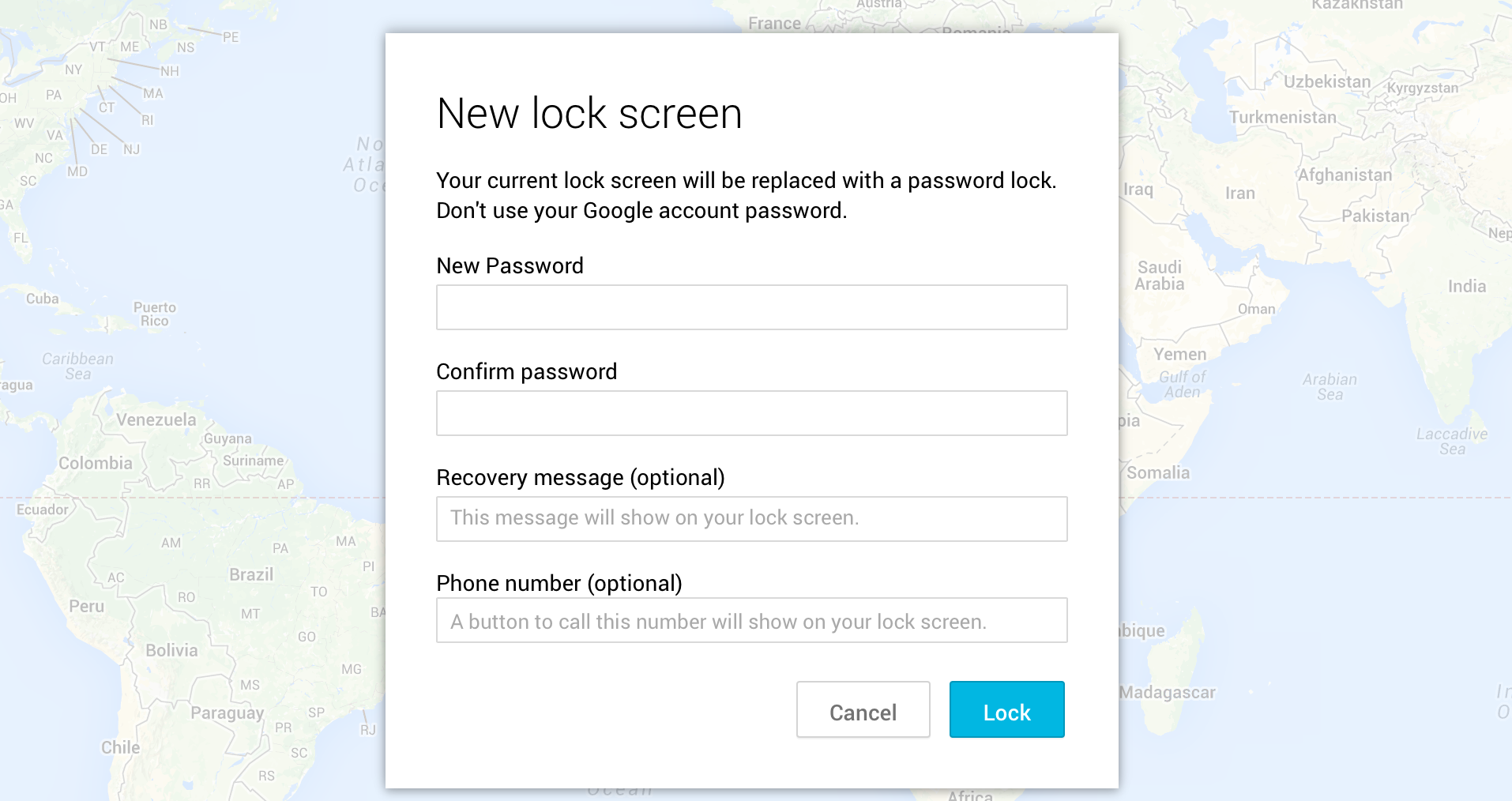This screenshot has width=1512, height=801.
Task: Click Chile on the background map
Action: [x=118, y=746]
